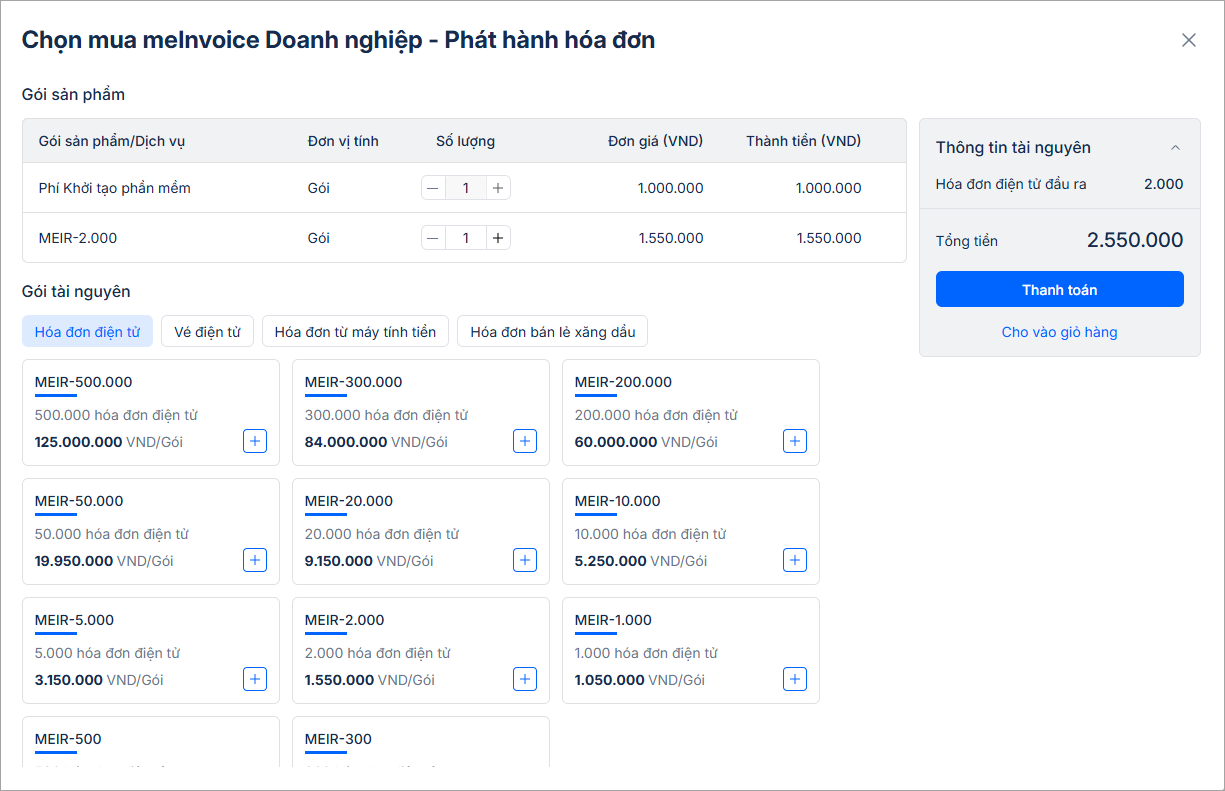
Task: Collapse the Thông tin tài nguyên panel
Action: coord(1175,148)
